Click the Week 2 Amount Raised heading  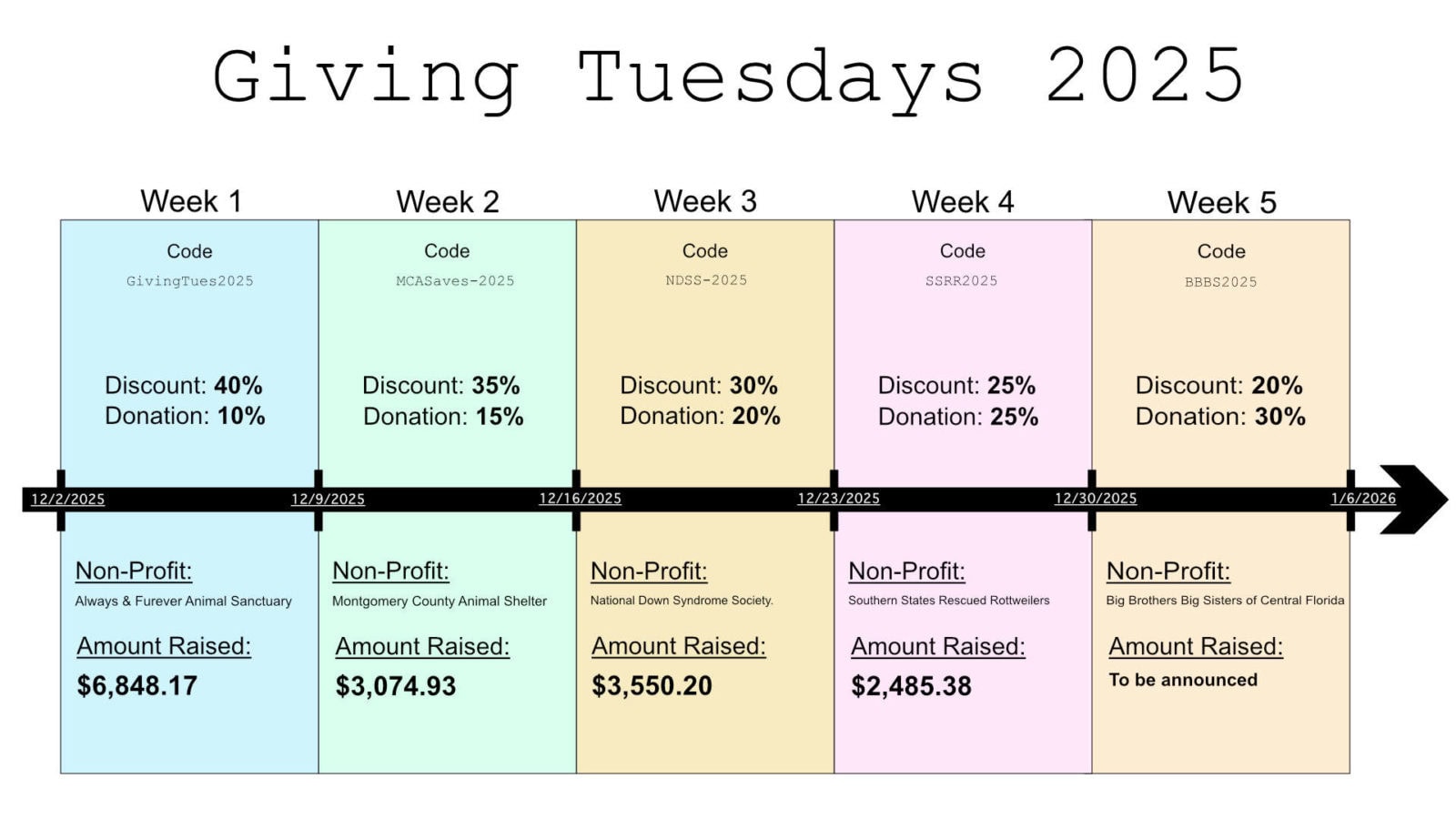[422, 646]
